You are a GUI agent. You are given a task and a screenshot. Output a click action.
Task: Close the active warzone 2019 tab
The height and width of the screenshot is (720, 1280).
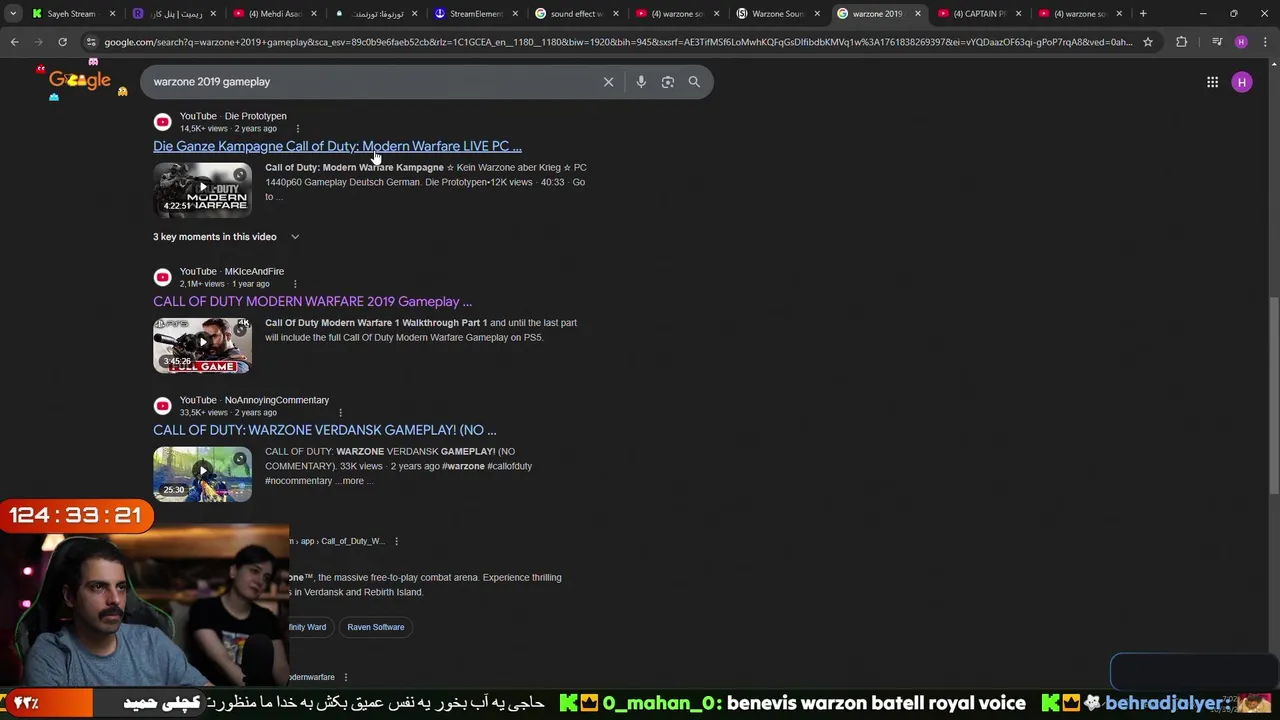pyautogui.click(x=917, y=14)
